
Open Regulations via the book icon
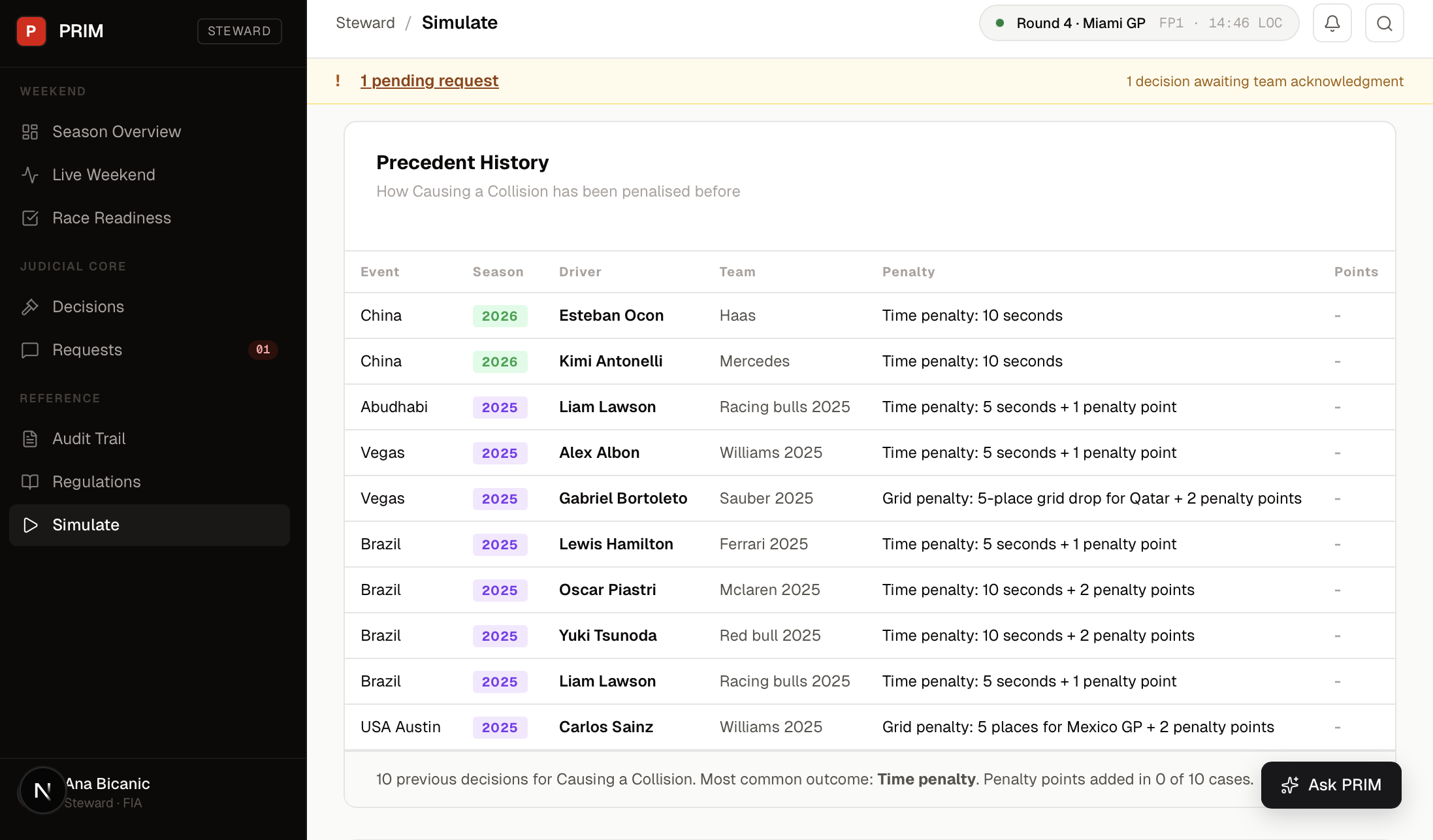tap(29, 481)
